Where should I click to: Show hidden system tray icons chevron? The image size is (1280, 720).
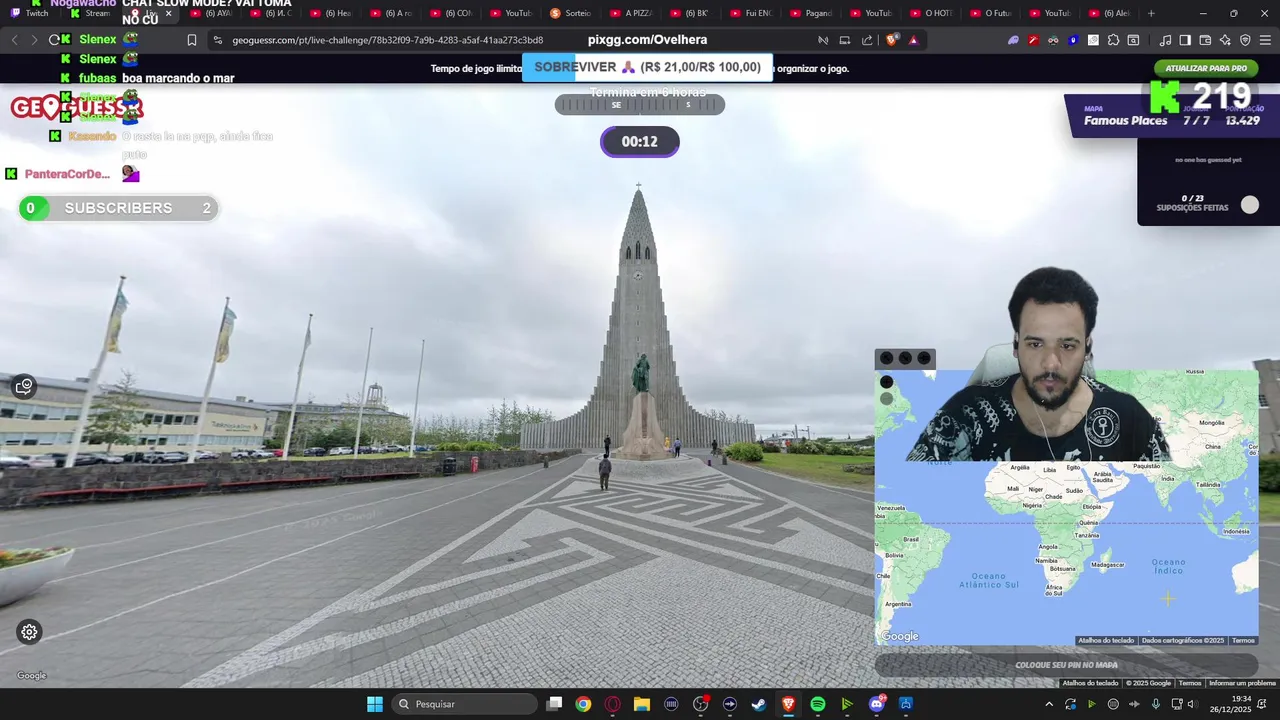(1049, 704)
